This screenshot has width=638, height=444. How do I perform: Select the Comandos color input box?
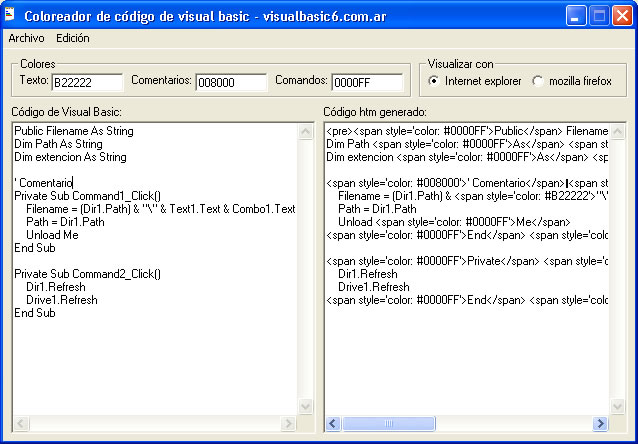pos(366,82)
